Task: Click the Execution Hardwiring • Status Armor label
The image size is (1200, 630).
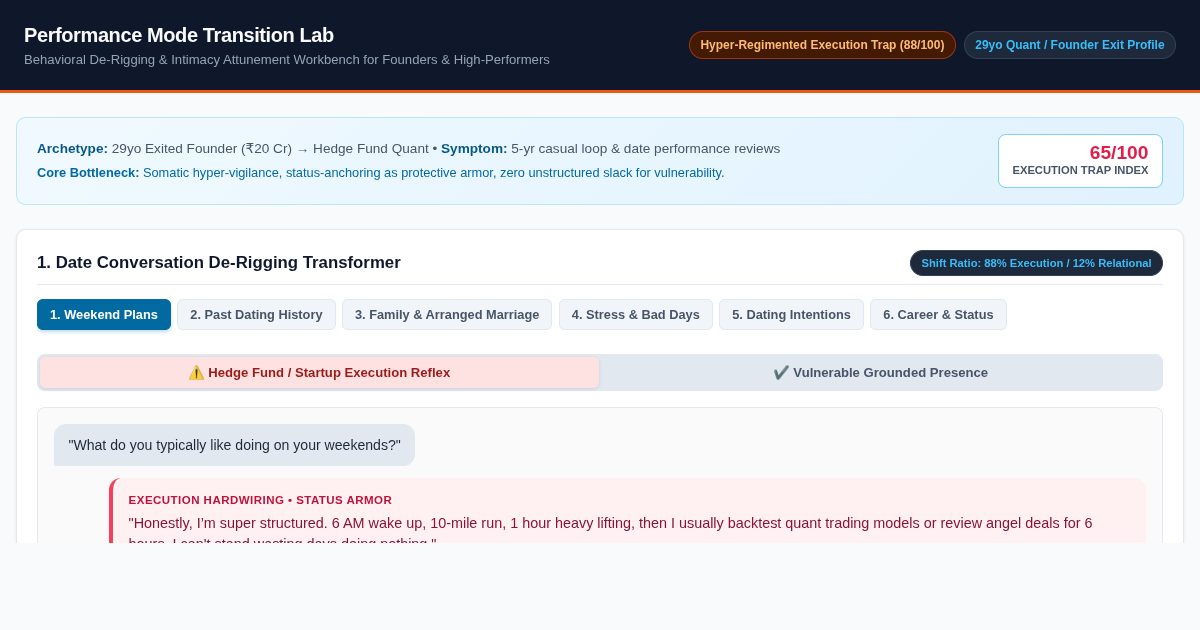Action: (260, 500)
